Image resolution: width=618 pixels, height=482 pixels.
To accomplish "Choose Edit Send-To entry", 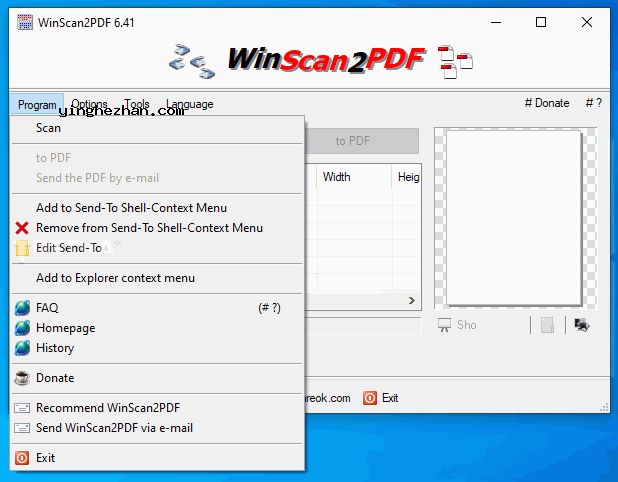I will pos(157,248).
